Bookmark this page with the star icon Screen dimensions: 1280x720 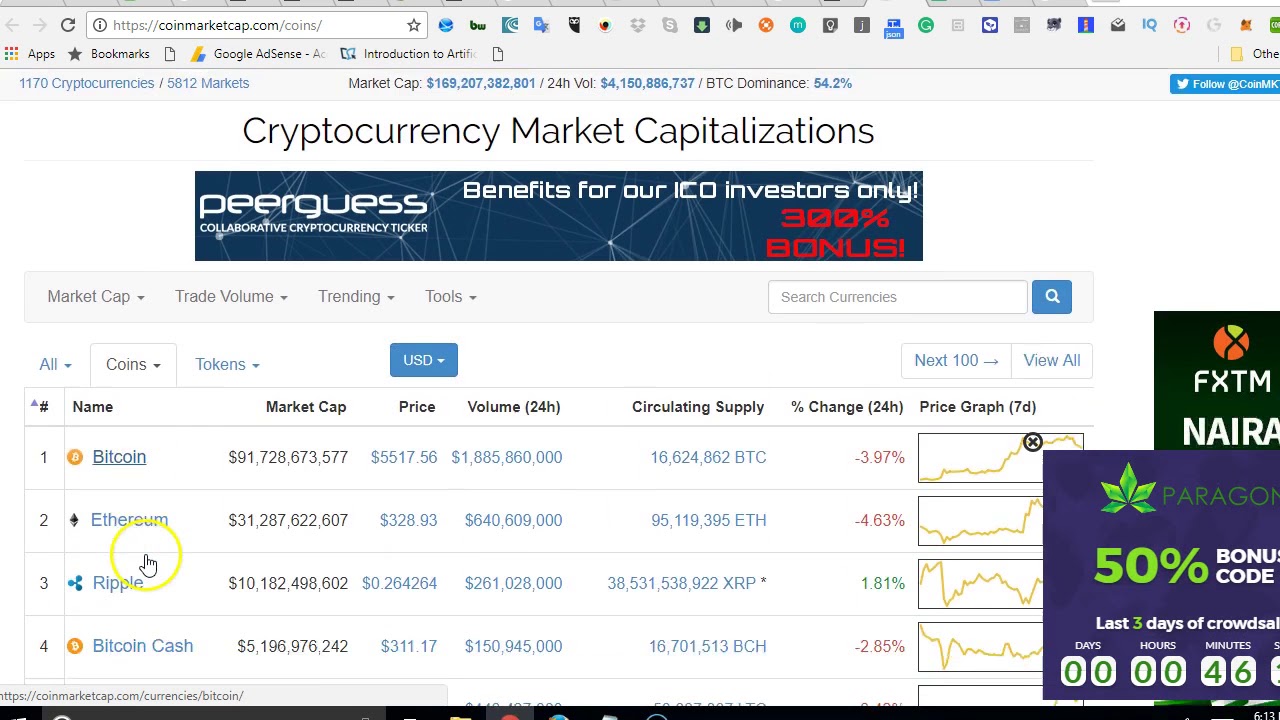tap(413, 25)
